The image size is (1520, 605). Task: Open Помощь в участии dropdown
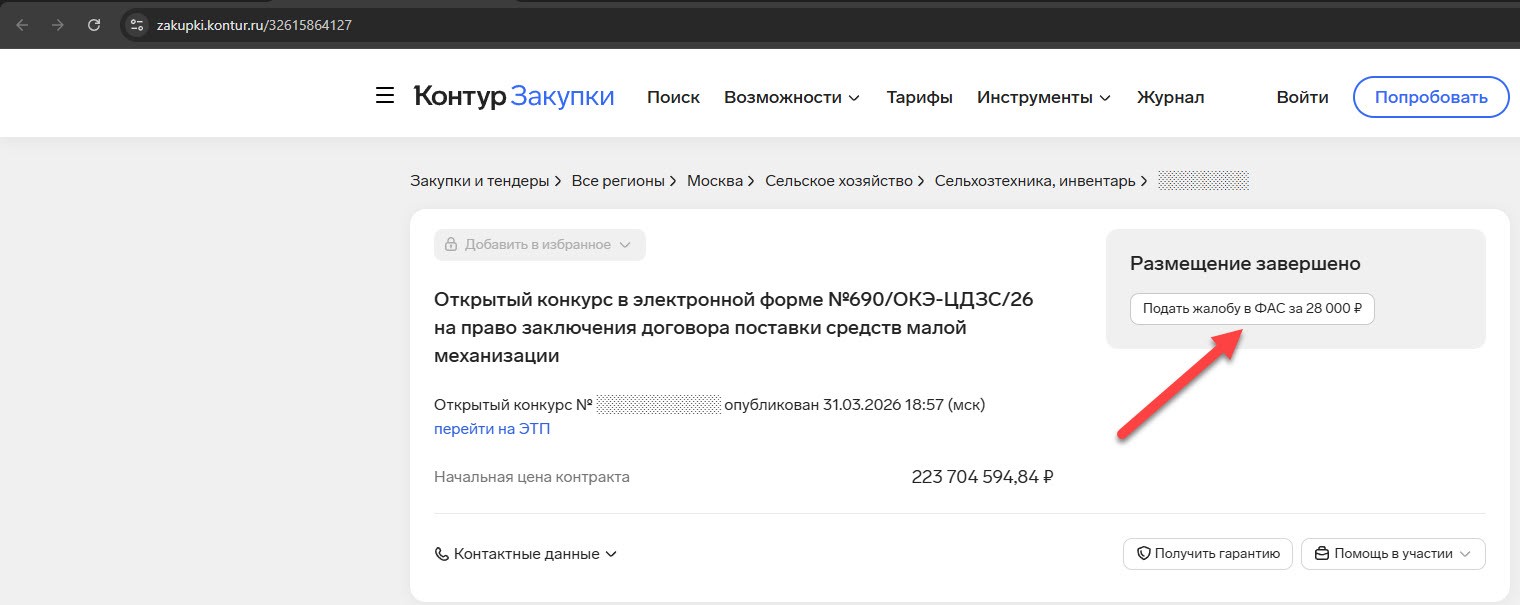(x=1393, y=554)
